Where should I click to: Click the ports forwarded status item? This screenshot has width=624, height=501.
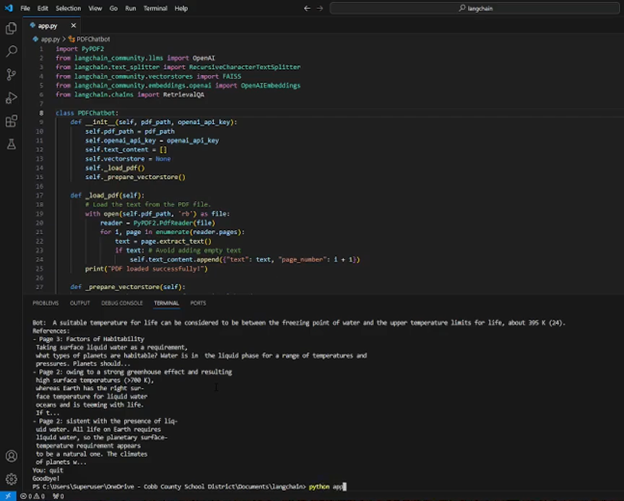point(58,496)
